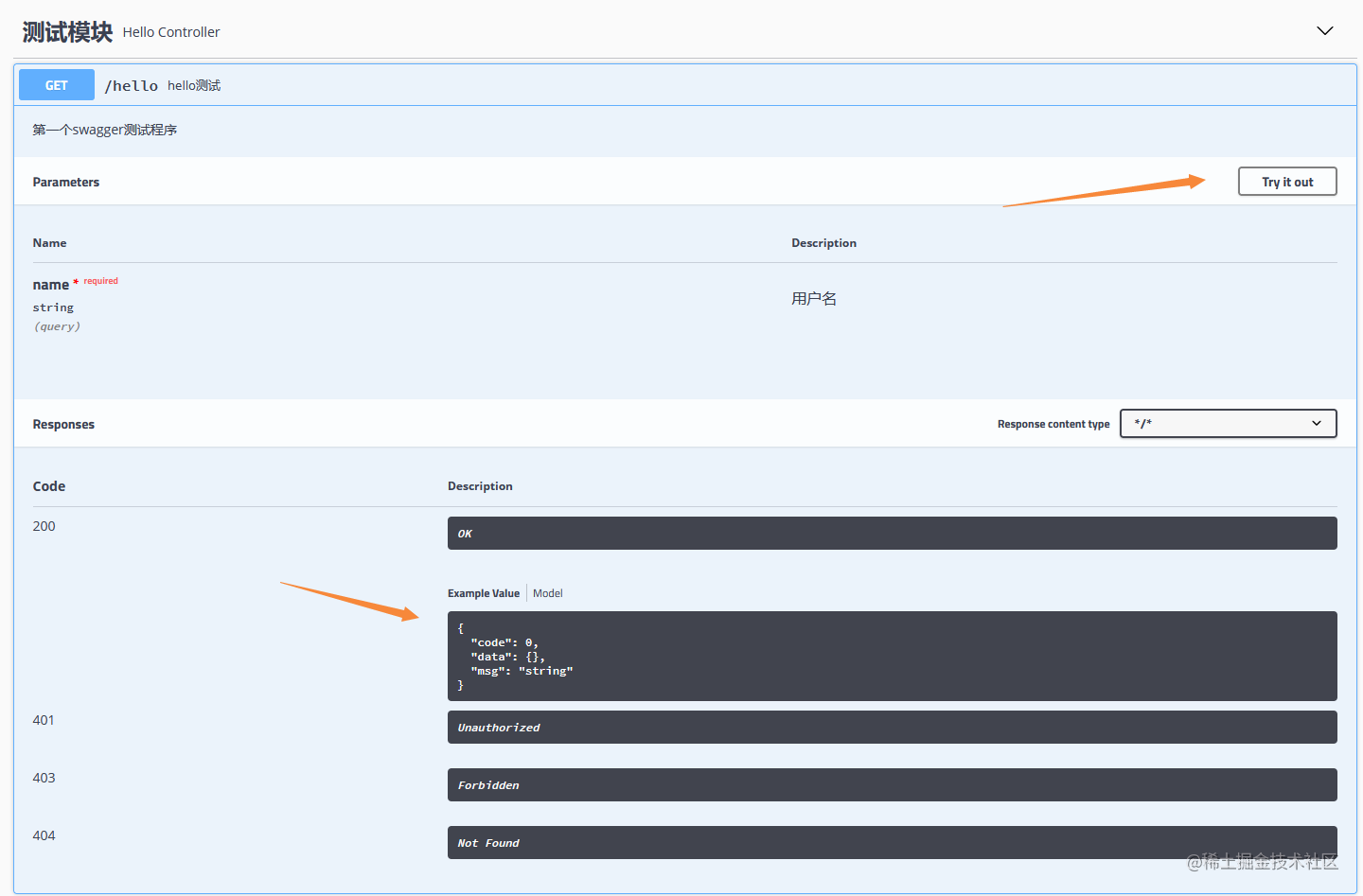Click the 404 response code
1363x896 pixels.
click(x=44, y=835)
